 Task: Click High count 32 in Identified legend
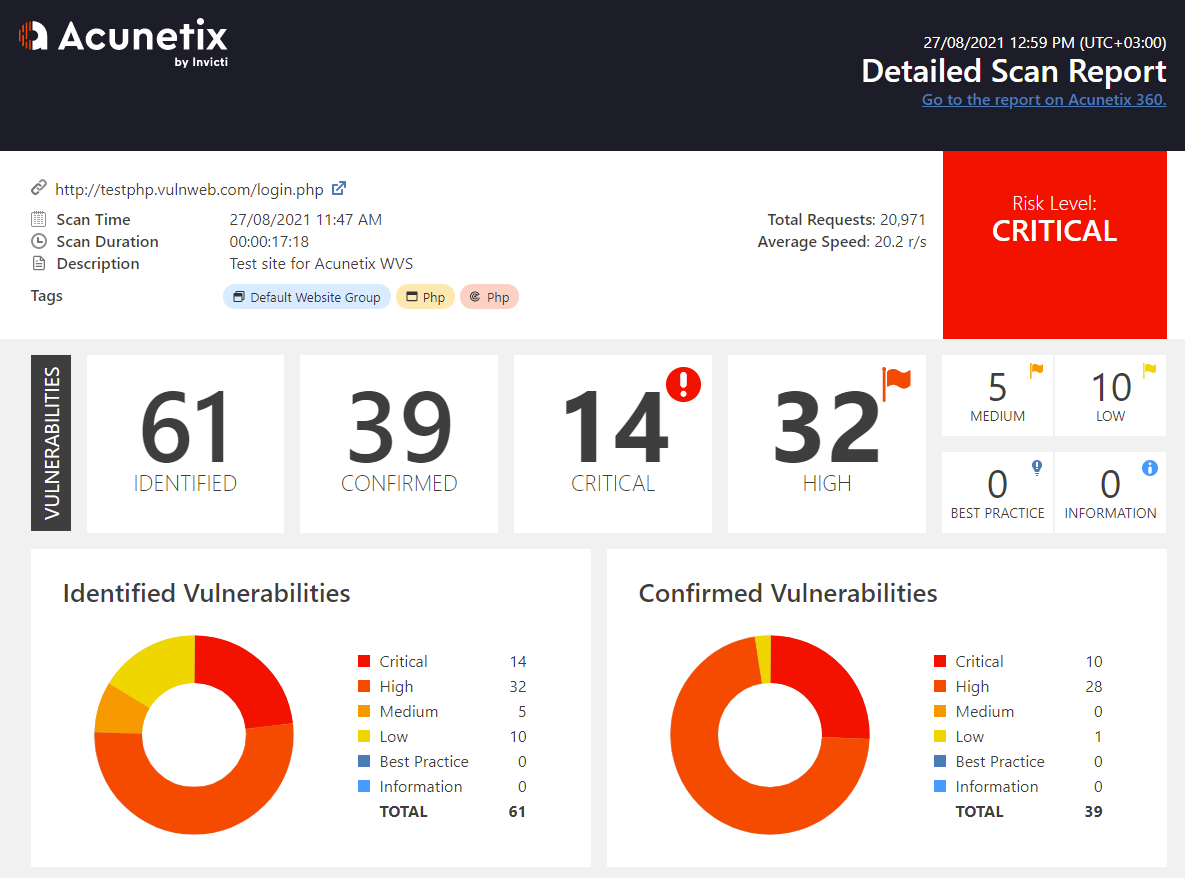518,686
